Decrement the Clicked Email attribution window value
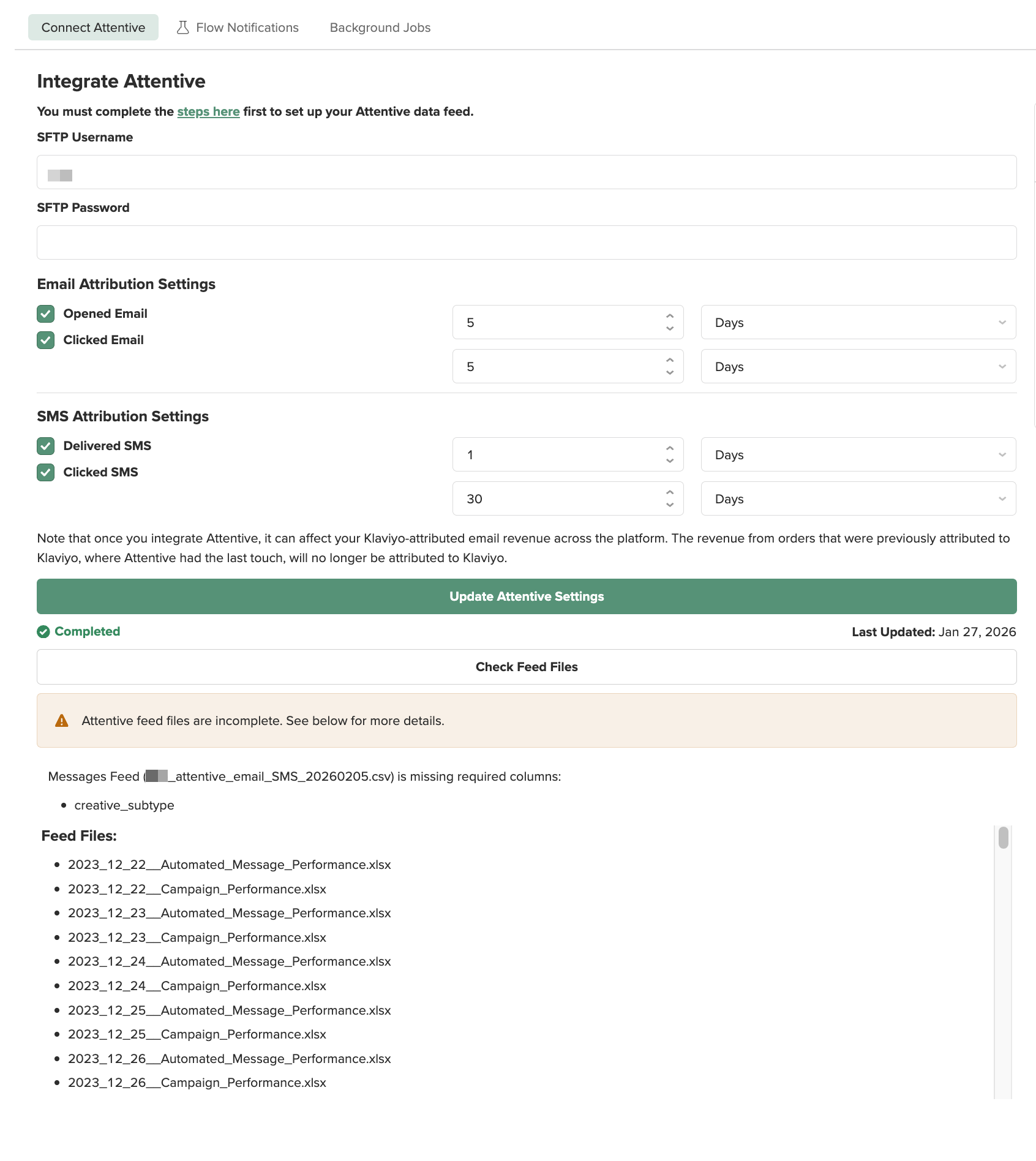 [670, 373]
